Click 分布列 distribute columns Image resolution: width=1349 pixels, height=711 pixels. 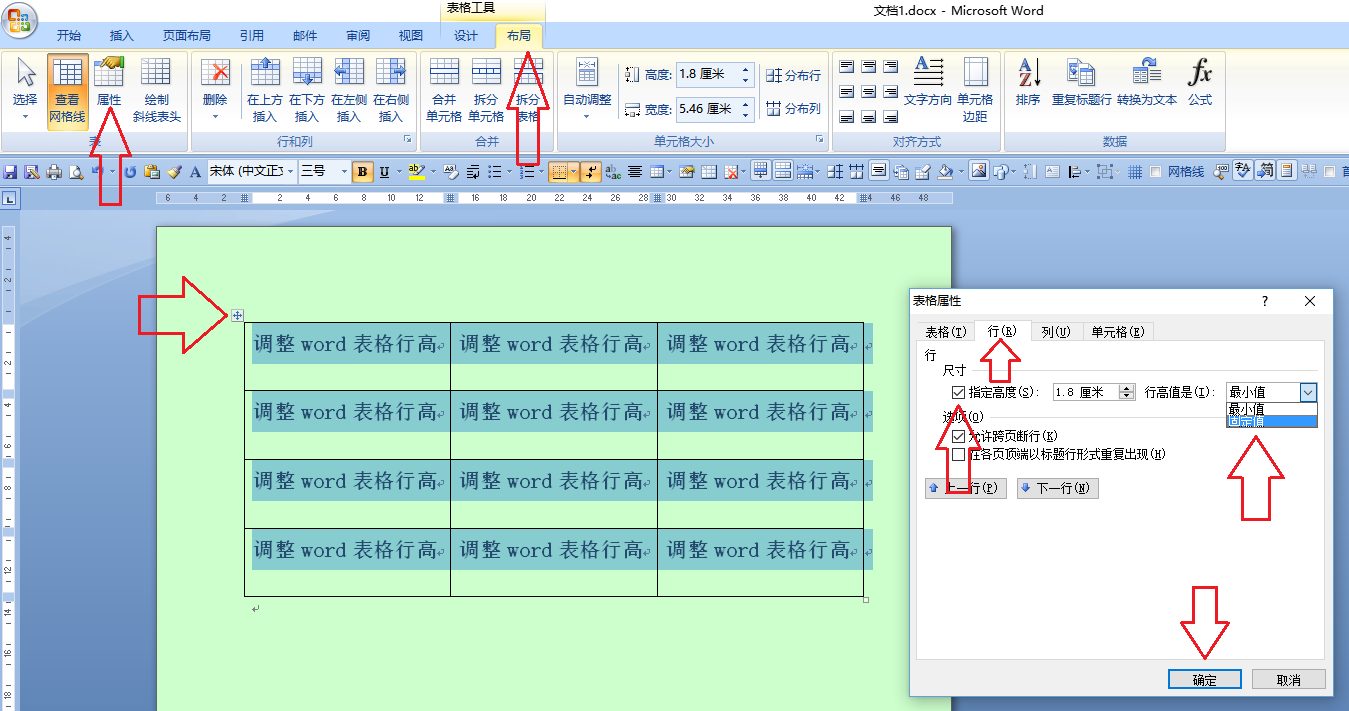tap(794, 108)
